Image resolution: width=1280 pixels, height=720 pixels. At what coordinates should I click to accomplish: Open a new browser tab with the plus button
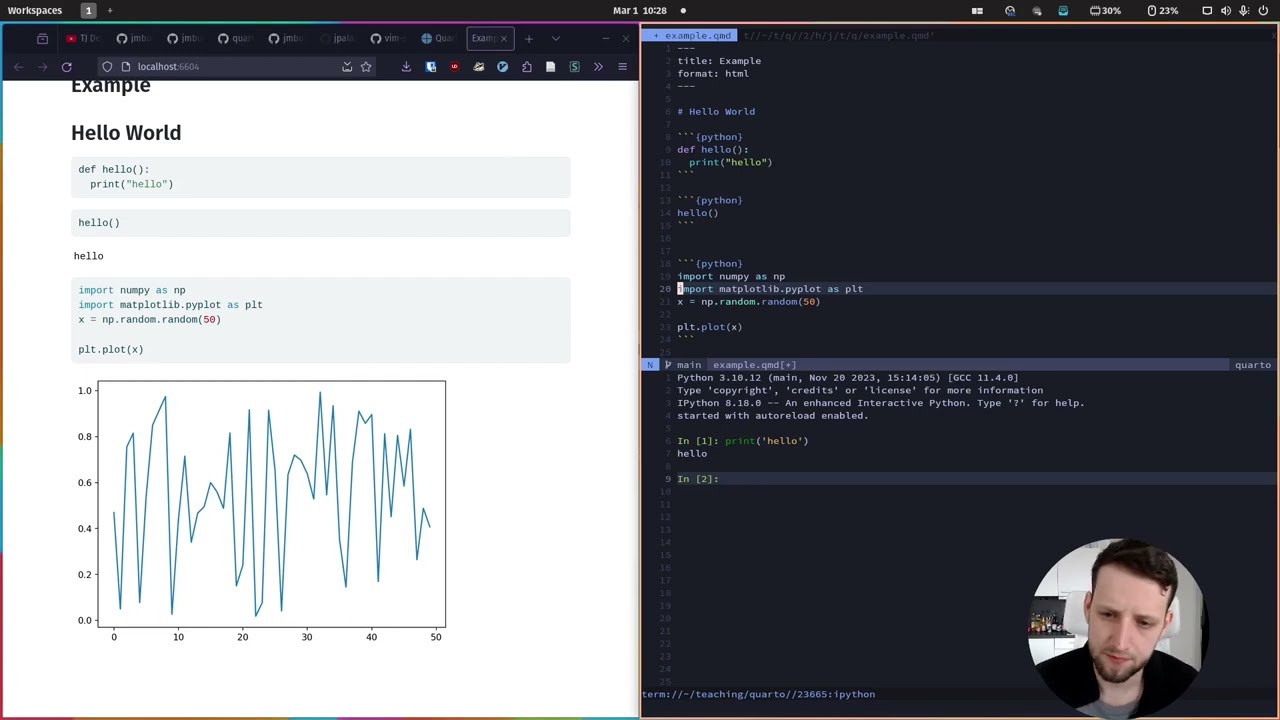pyautogui.click(x=529, y=39)
